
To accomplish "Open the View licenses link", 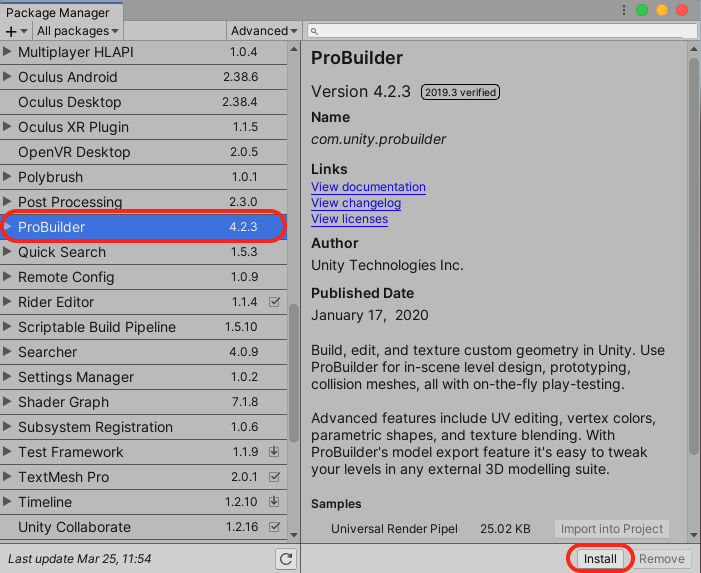I will pos(350,219).
